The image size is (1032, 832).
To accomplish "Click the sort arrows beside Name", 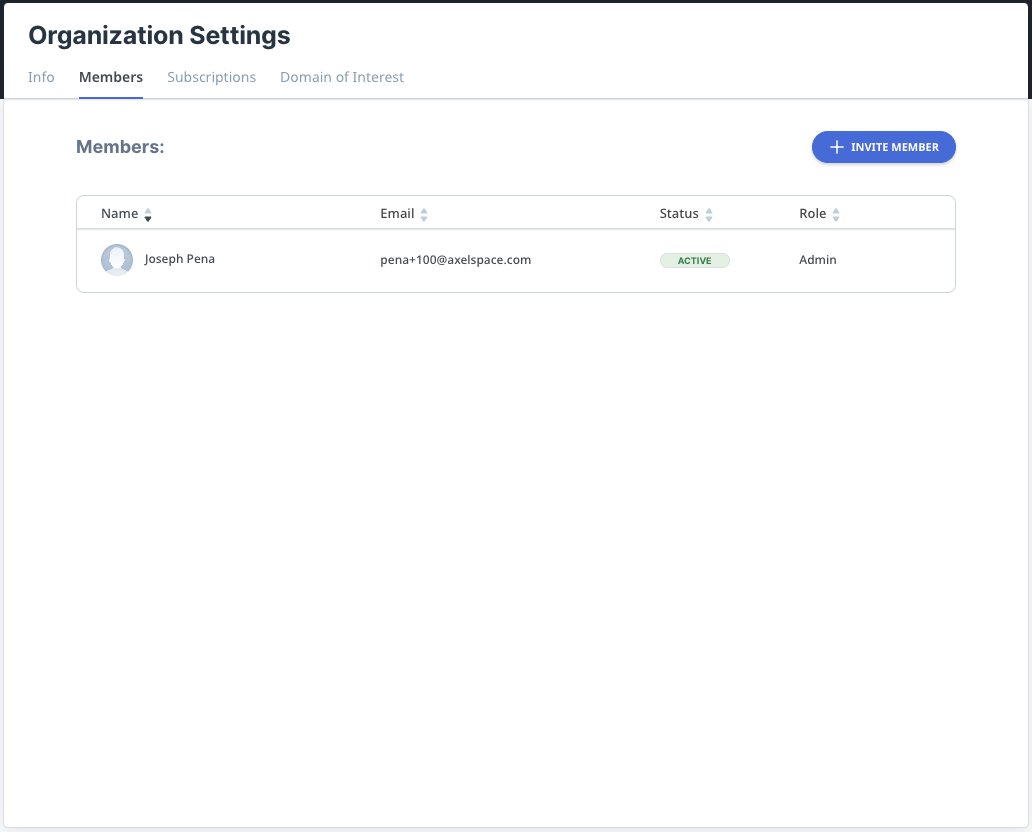I will point(148,214).
